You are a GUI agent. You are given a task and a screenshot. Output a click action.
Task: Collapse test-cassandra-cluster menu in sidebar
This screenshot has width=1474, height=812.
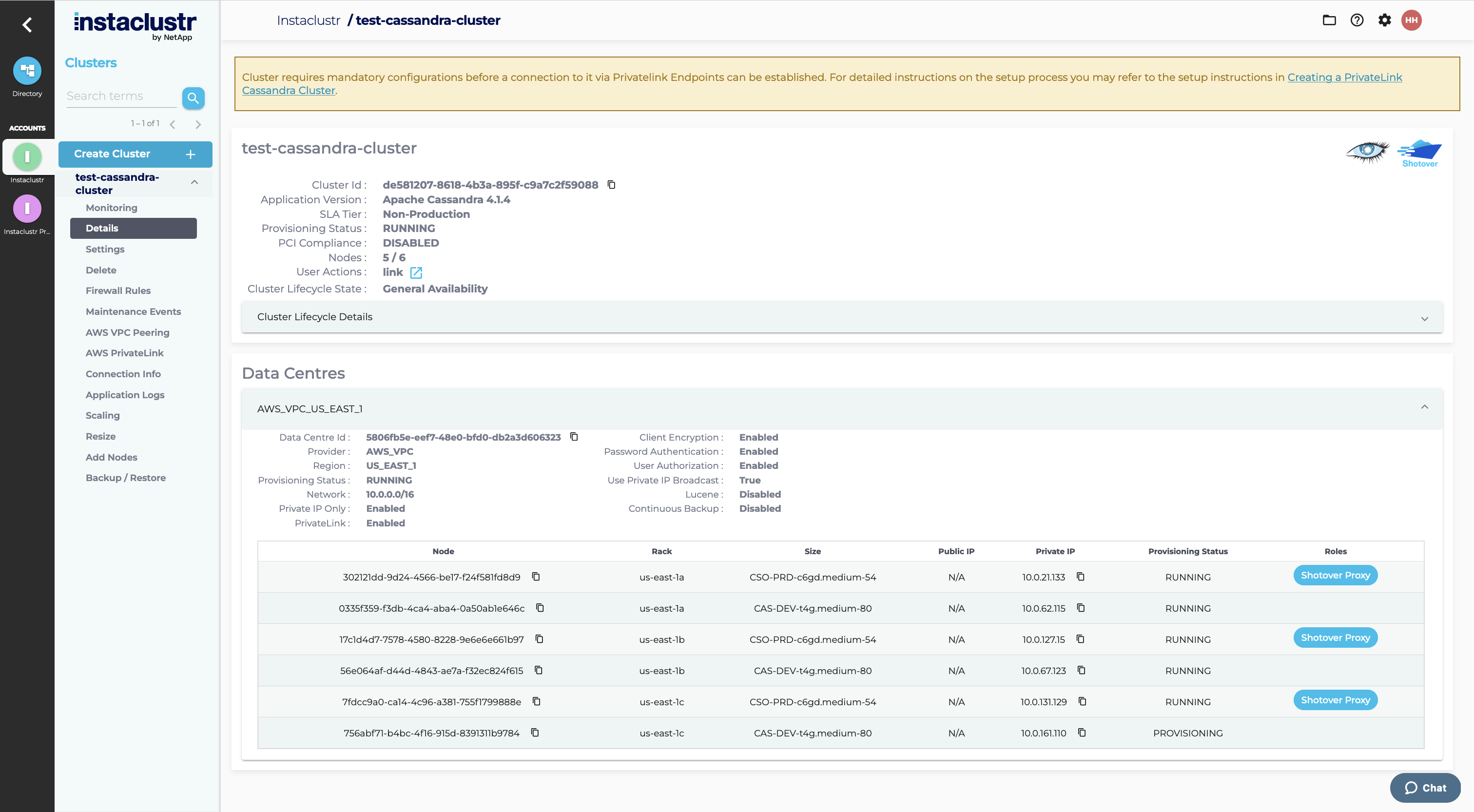(x=194, y=183)
